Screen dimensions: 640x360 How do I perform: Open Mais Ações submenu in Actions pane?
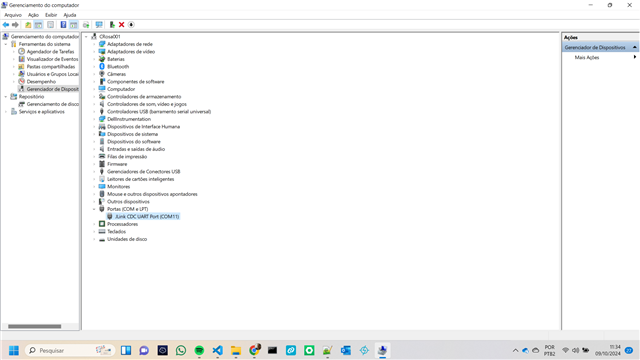(605, 58)
